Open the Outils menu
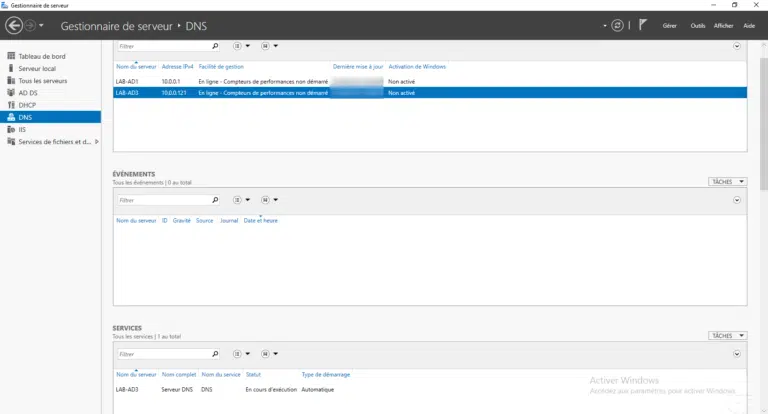The height and width of the screenshot is (414, 768). [698, 25]
